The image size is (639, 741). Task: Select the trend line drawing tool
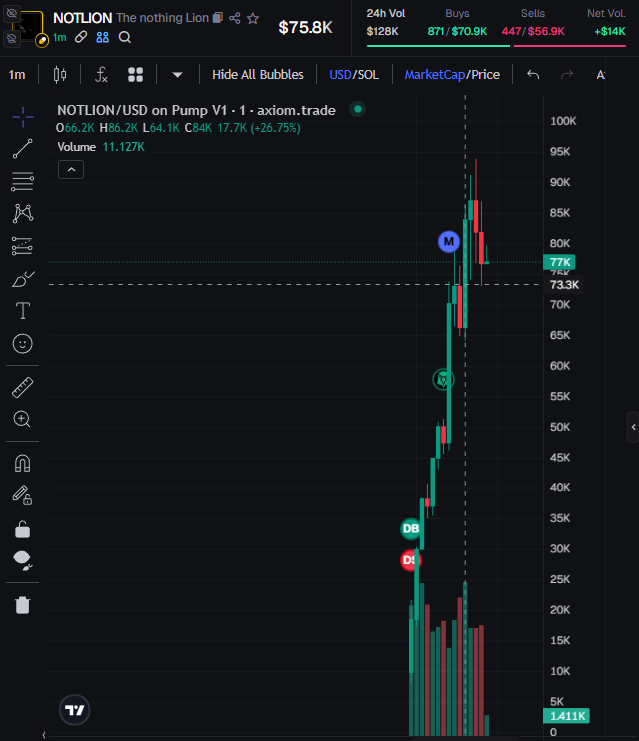click(23, 149)
